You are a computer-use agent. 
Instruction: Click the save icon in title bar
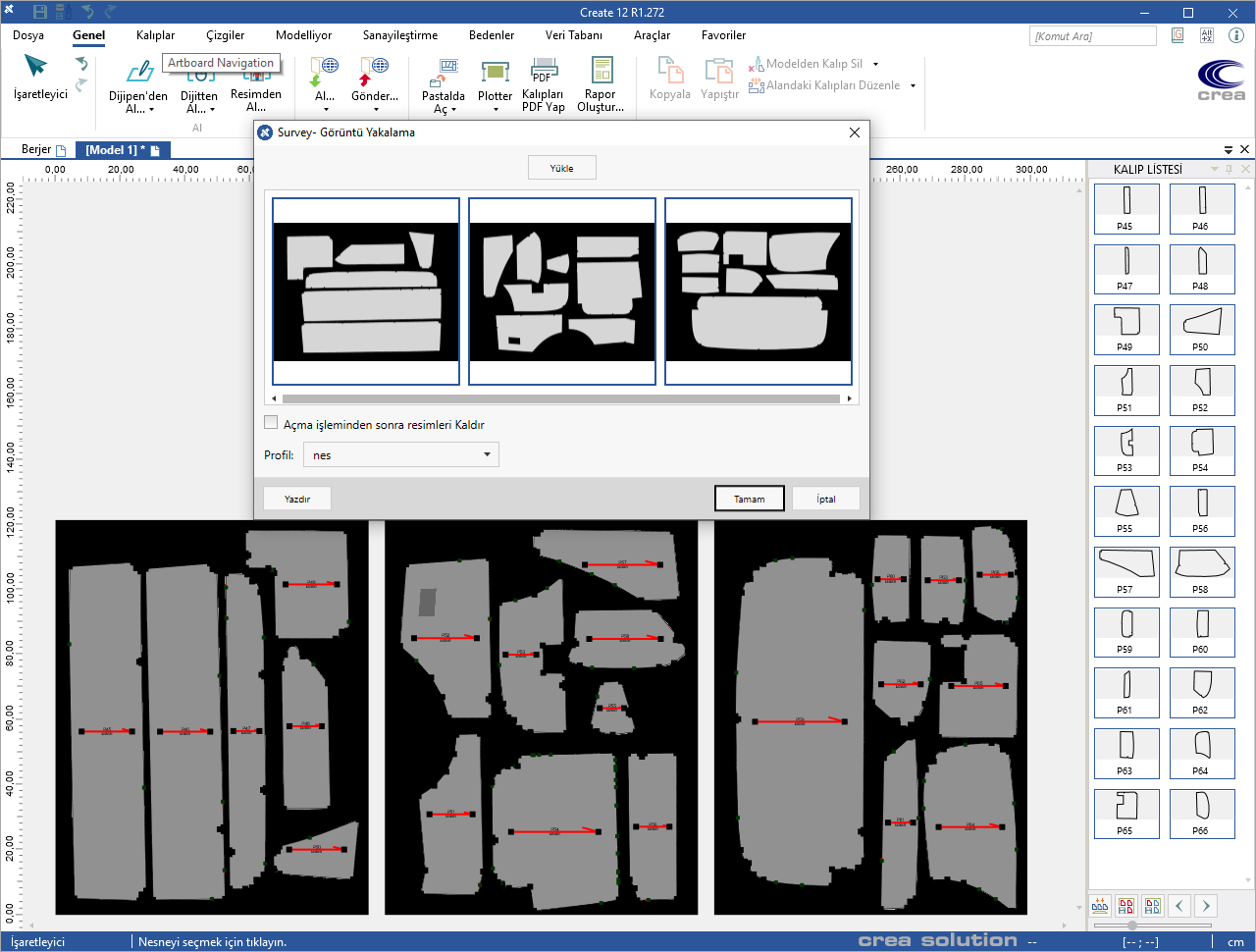pyautogui.click(x=40, y=12)
